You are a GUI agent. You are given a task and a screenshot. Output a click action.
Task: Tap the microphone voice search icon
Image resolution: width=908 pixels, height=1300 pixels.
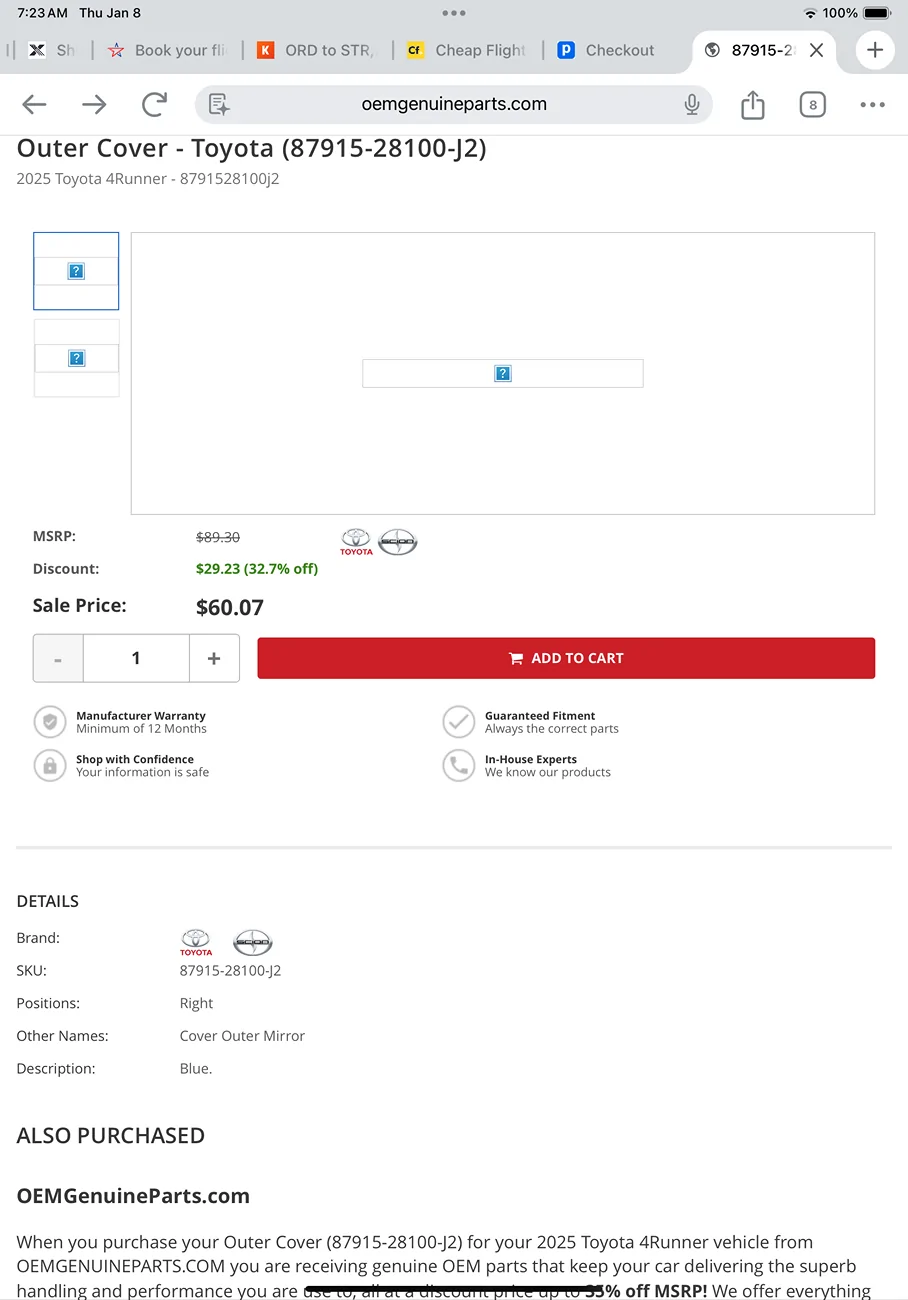coord(691,104)
